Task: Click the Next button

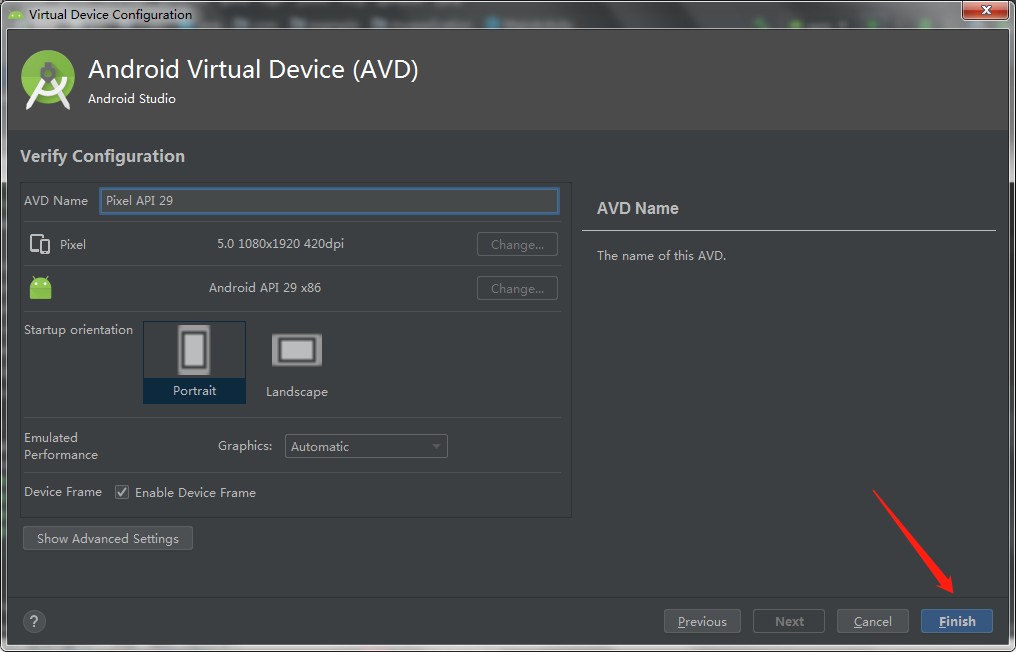Action: [789, 622]
